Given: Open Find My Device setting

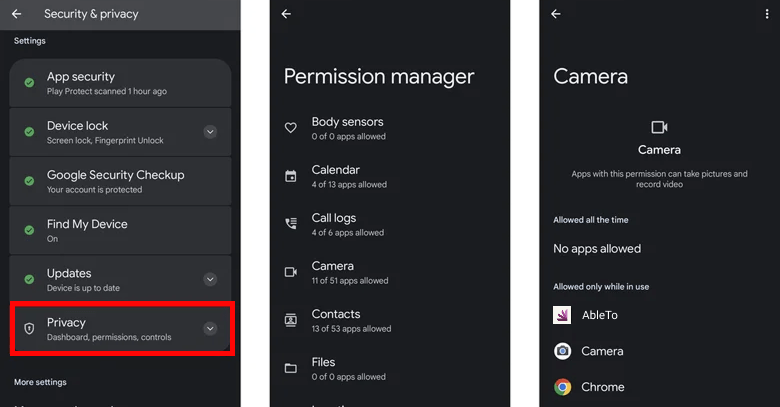Looking at the screenshot, I should point(120,230).
